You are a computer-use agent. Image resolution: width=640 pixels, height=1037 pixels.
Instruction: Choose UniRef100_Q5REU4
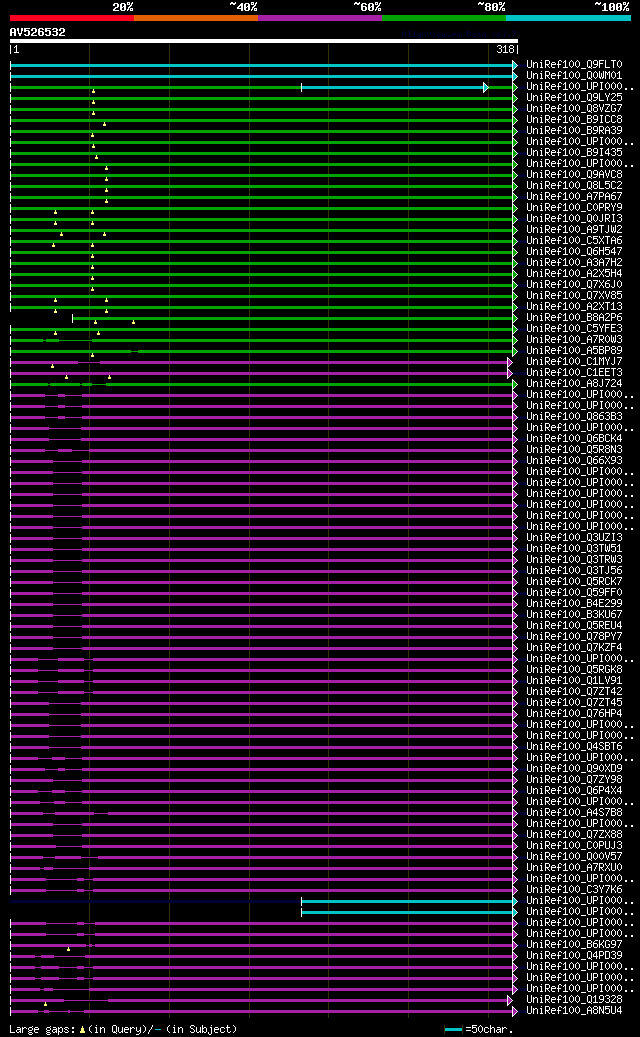(x=574, y=625)
